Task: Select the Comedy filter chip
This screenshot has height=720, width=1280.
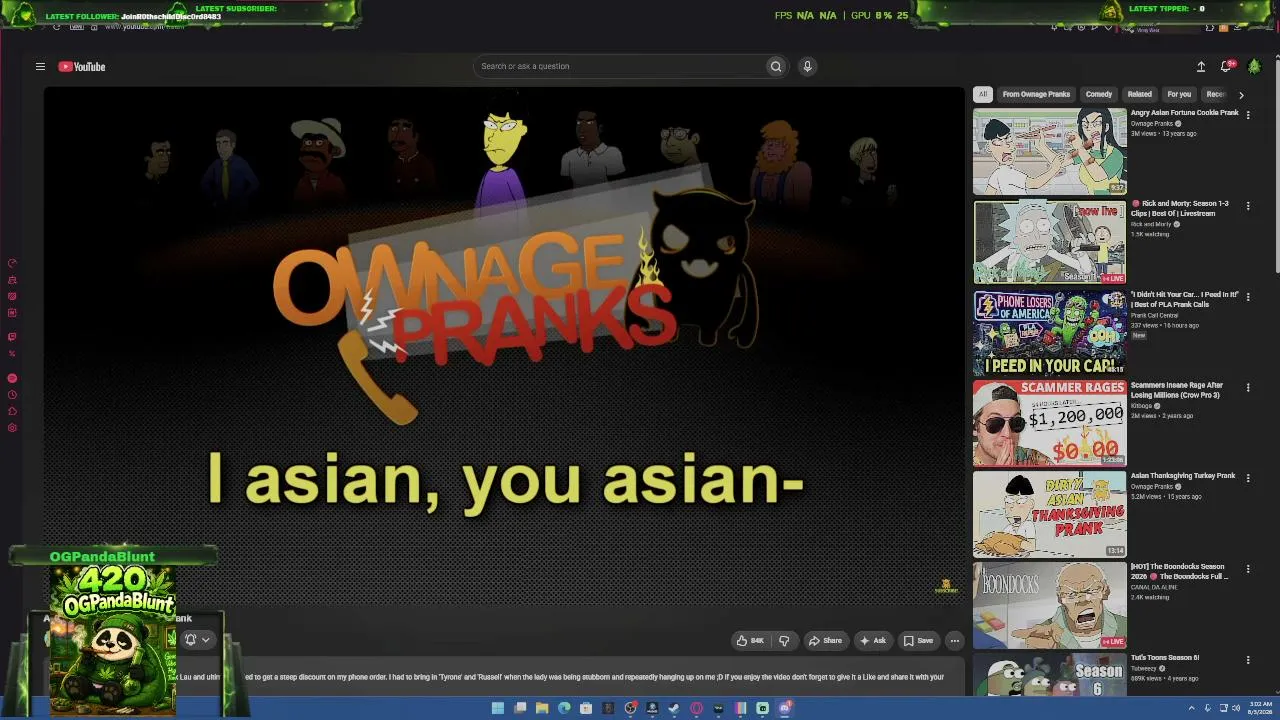Action: pyautogui.click(x=1099, y=94)
